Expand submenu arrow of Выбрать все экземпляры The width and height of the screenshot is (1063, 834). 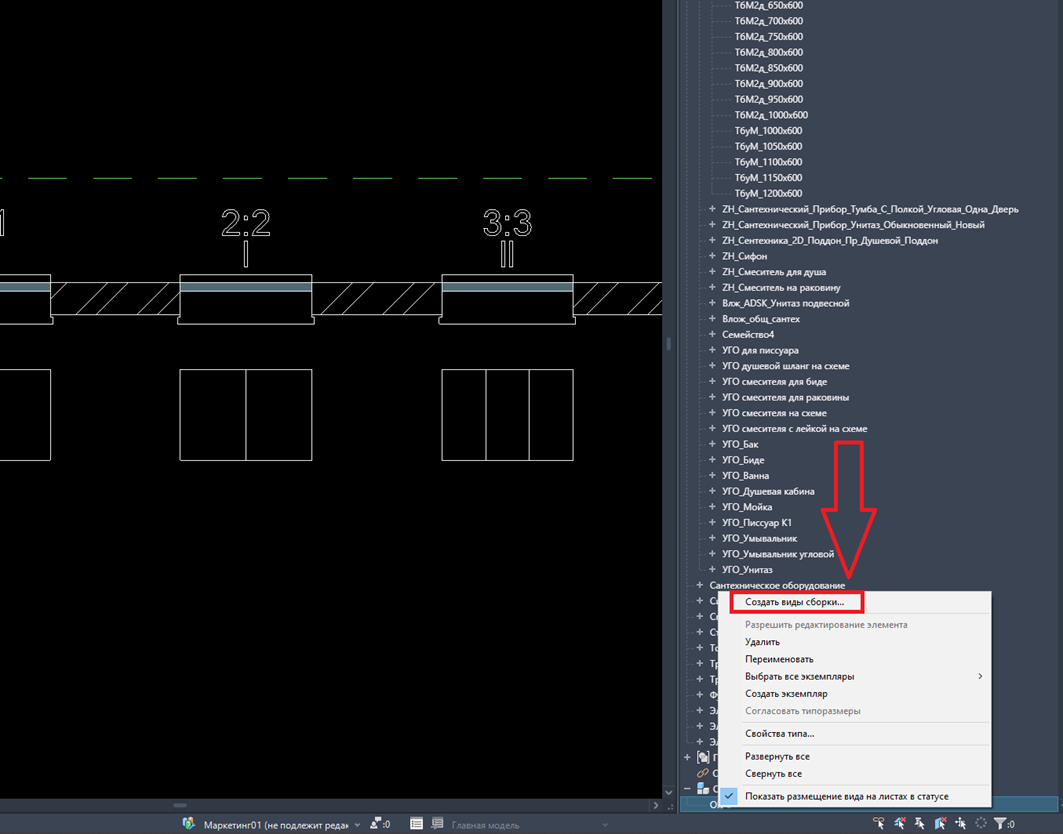(980, 676)
